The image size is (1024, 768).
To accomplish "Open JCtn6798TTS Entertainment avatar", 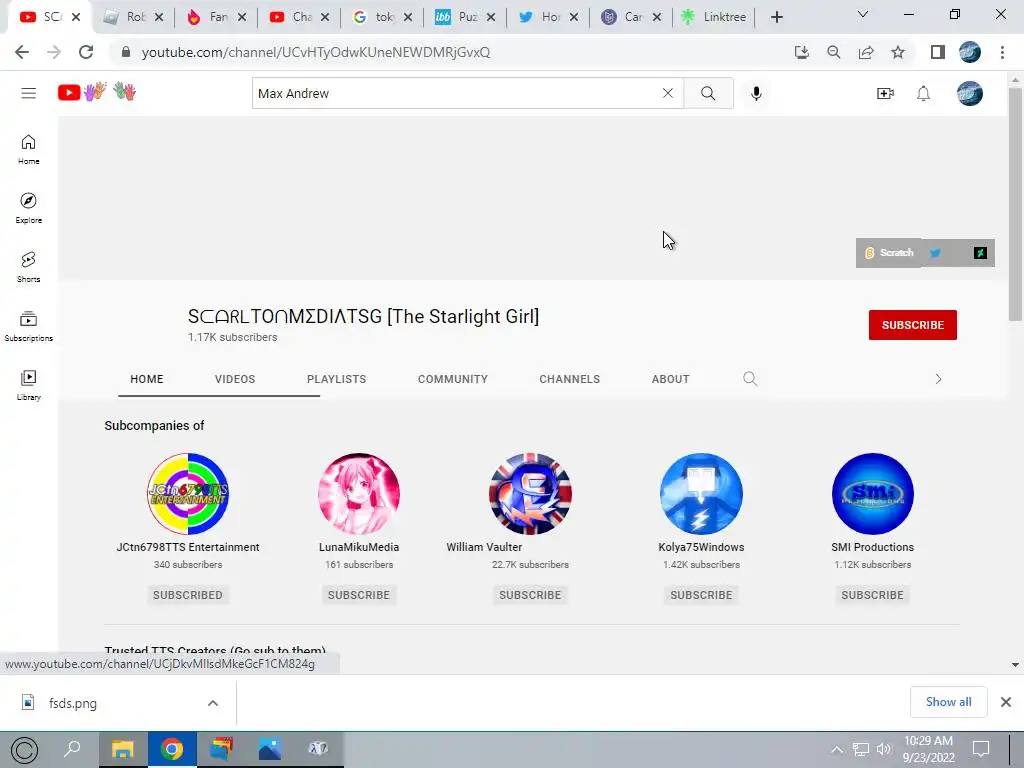I will (187, 494).
